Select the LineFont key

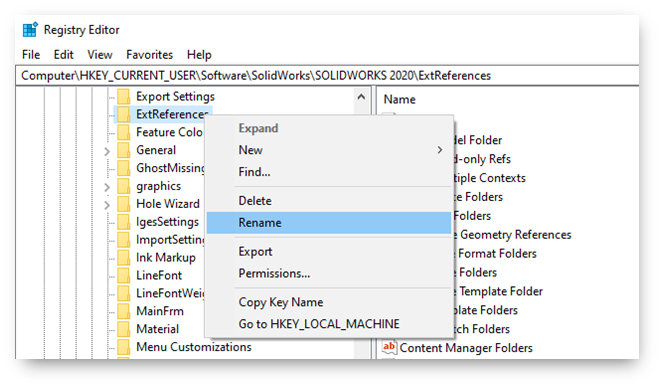click(x=159, y=275)
